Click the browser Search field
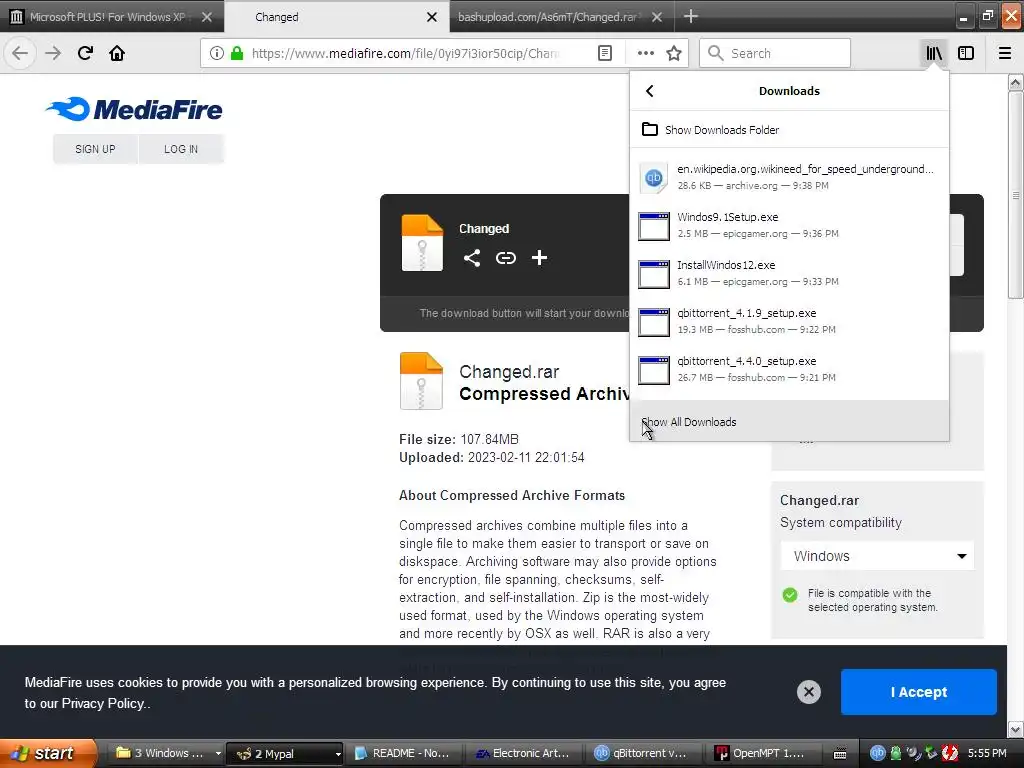 775,53
